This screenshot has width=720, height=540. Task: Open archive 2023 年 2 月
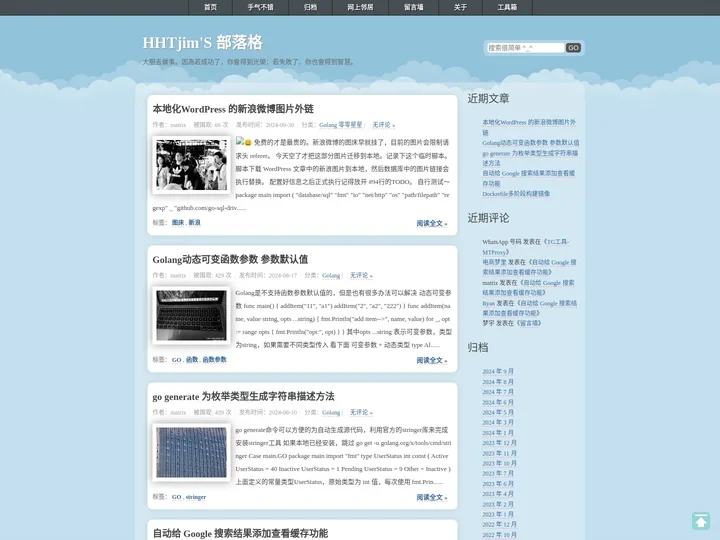(498, 504)
